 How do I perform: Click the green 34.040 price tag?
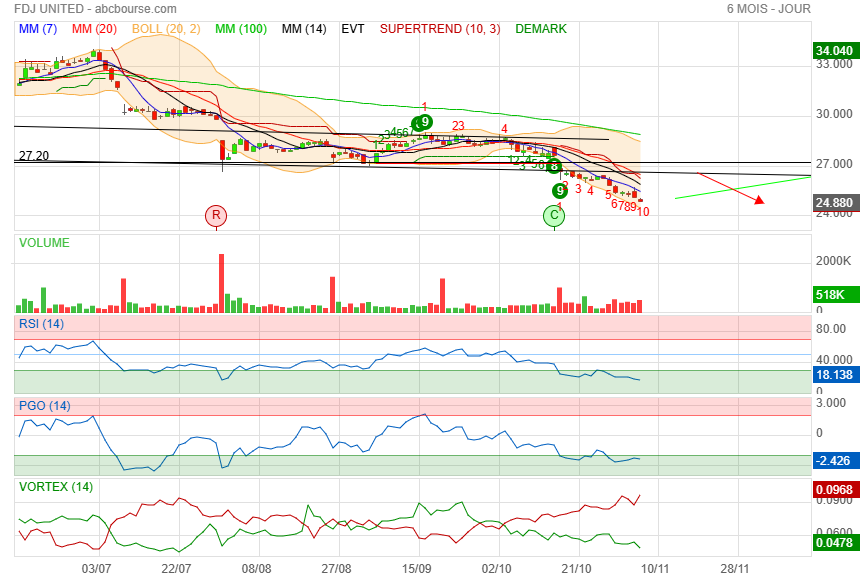click(833, 51)
